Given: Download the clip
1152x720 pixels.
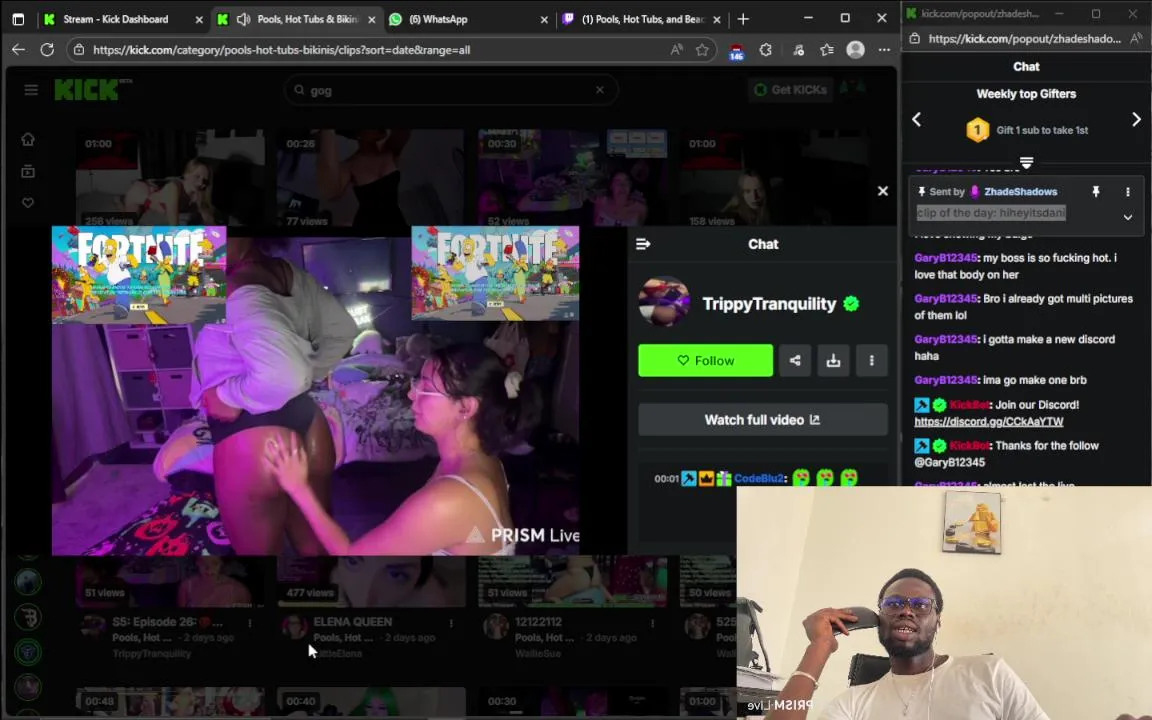Looking at the screenshot, I should (833, 360).
